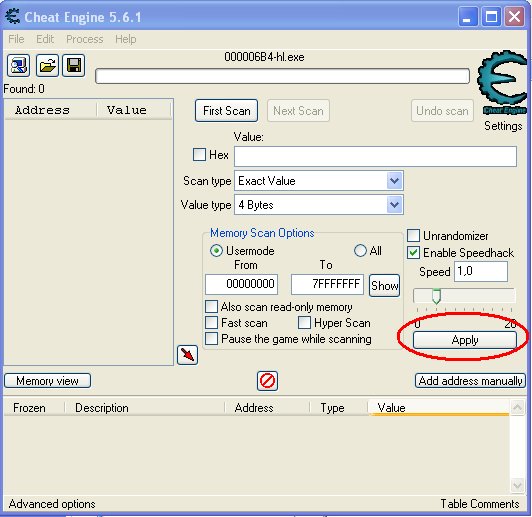Open the Edit menu

point(45,39)
